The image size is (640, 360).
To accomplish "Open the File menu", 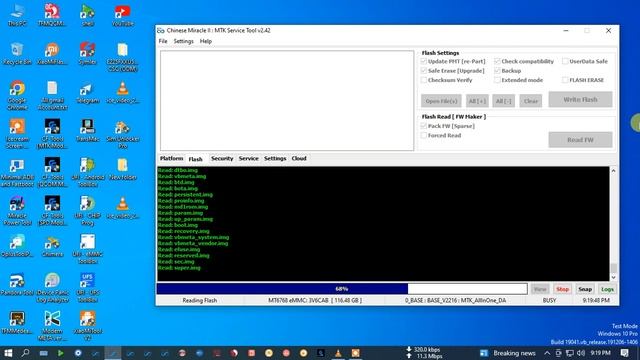I will tap(163, 41).
